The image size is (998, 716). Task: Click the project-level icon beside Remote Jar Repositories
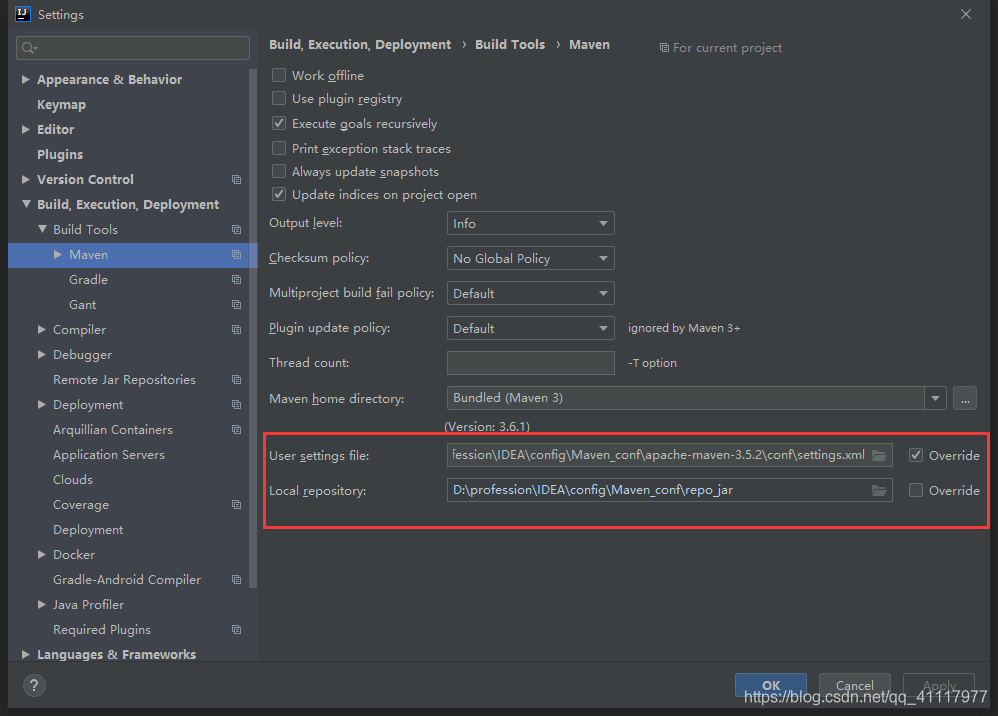[x=236, y=380]
